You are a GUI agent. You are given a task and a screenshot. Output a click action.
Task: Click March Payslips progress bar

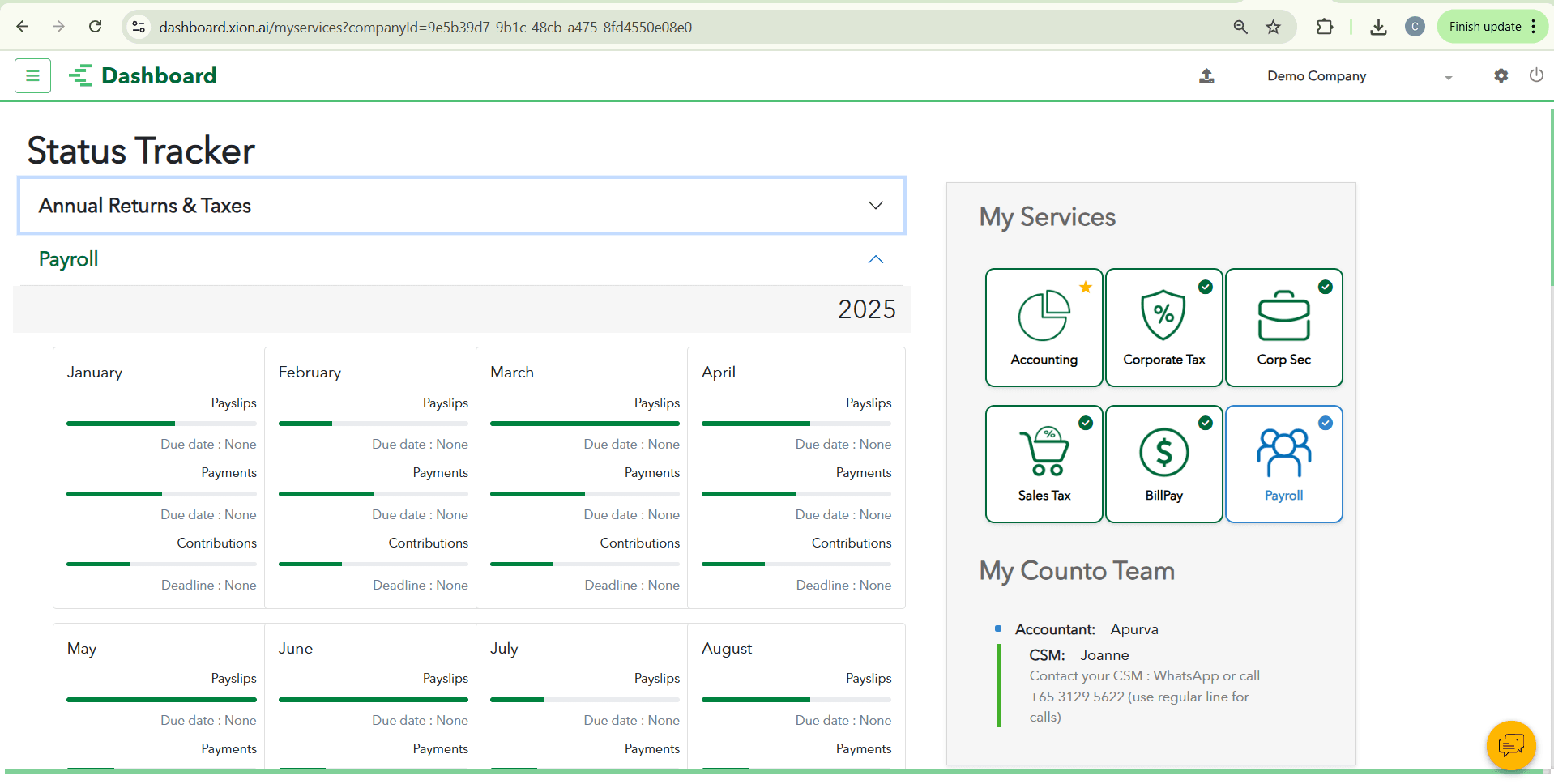pos(585,424)
